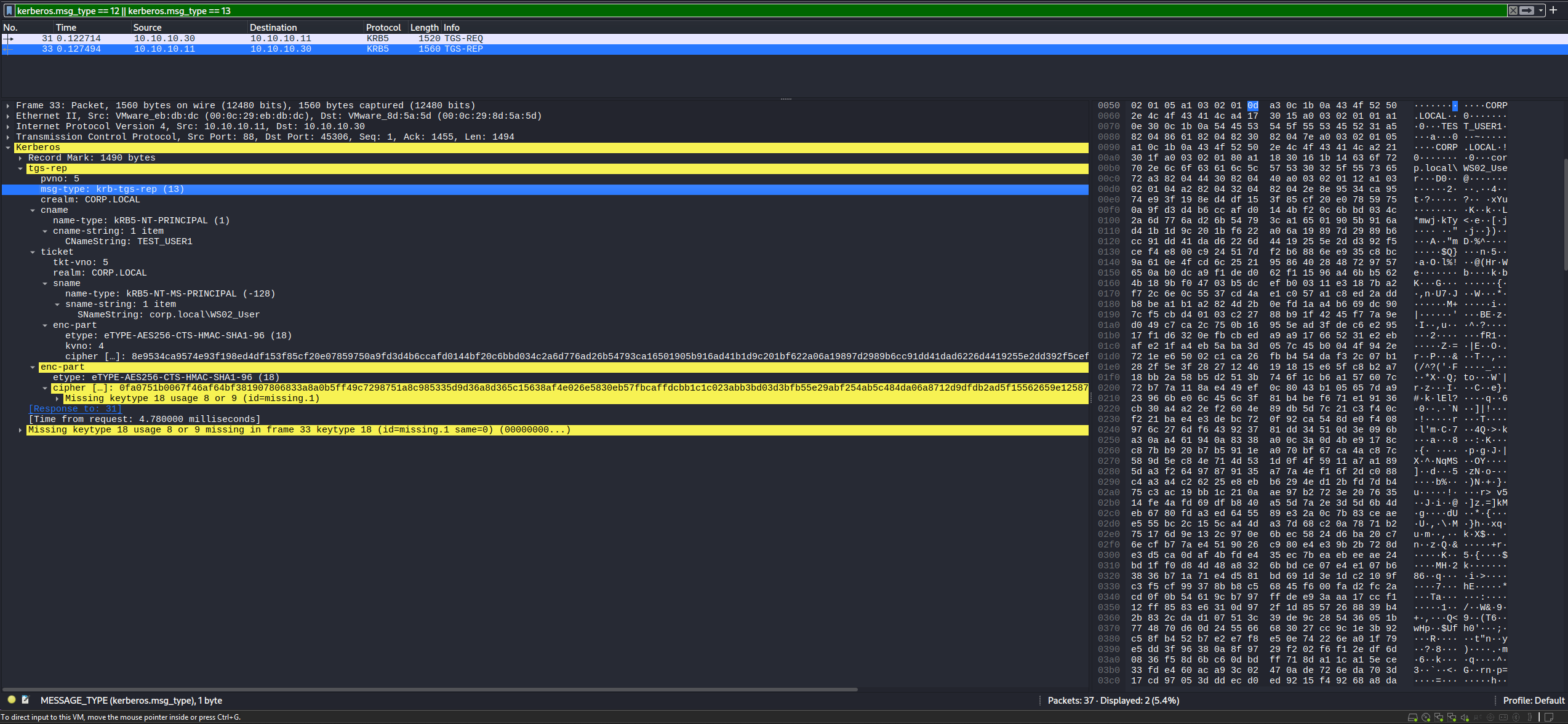
Task: Expand the Internet Protocol Version 4 node
Action: point(7,127)
